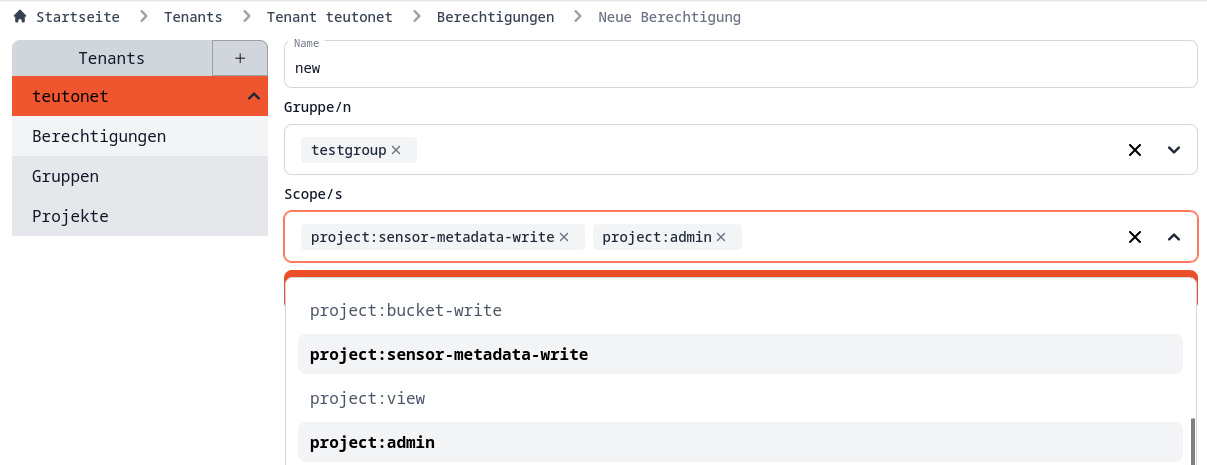Clear all selected groups
The width and height of the screenshot is (1207, 465).
tap(1135, 150)
